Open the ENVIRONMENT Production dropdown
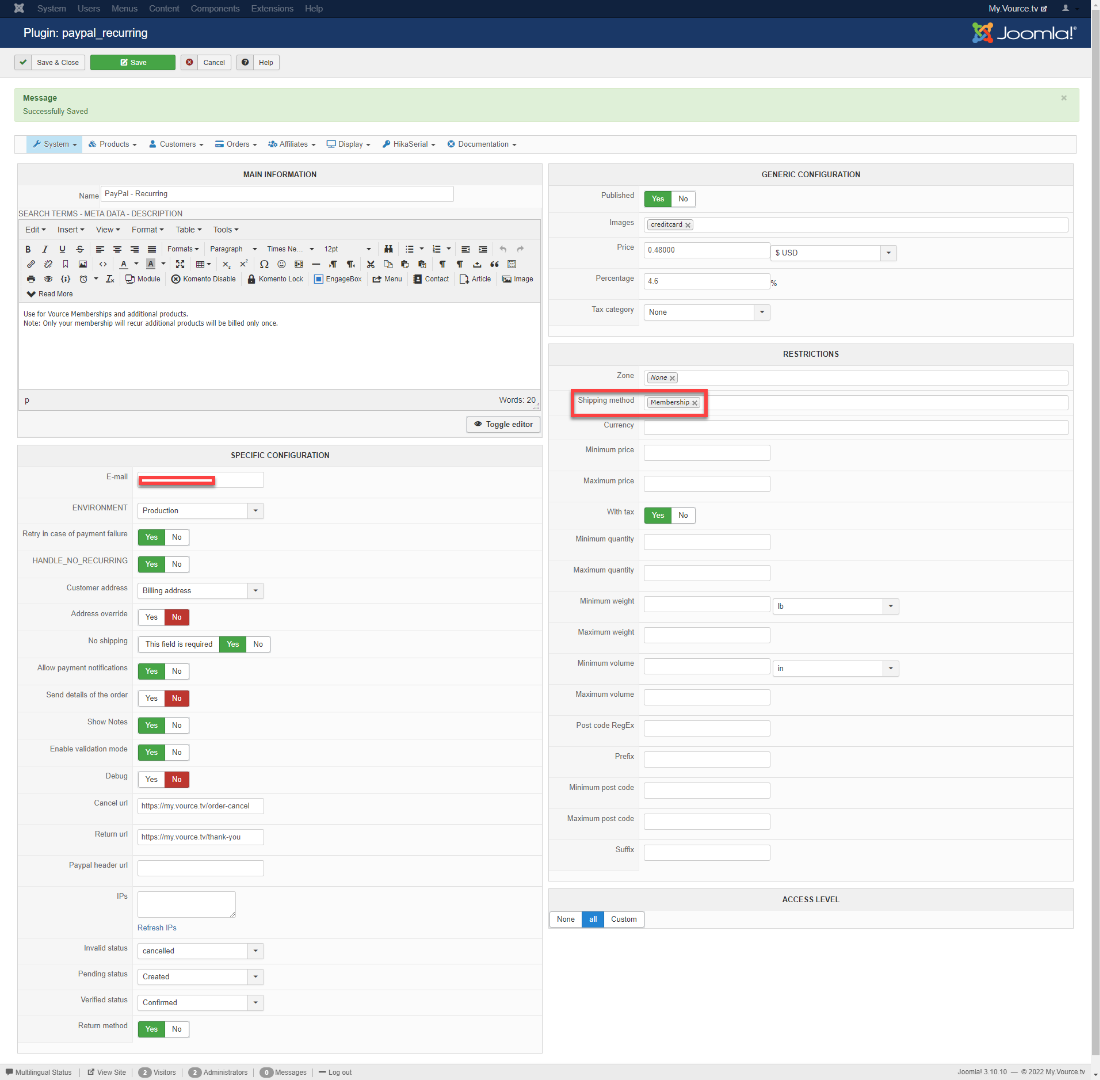The image size is (1100, 1080). point(201,511)
